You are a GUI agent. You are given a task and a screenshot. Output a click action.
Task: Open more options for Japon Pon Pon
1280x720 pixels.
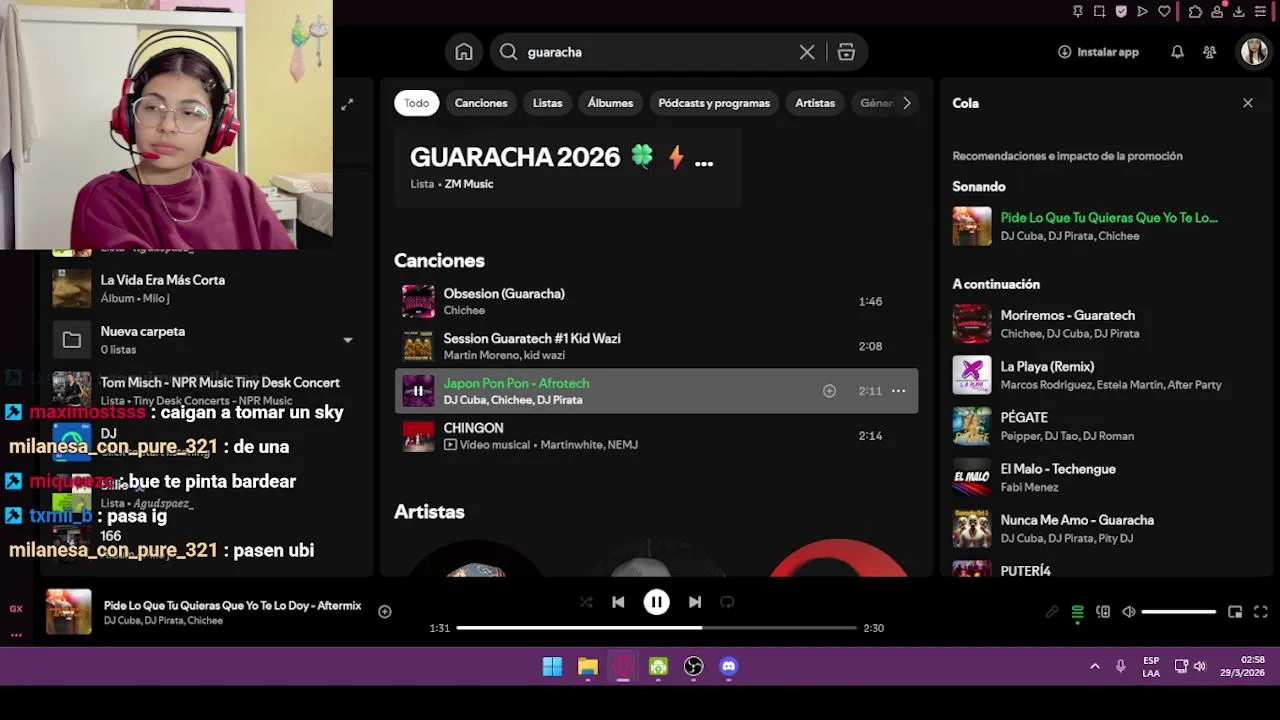pos(898,391)
